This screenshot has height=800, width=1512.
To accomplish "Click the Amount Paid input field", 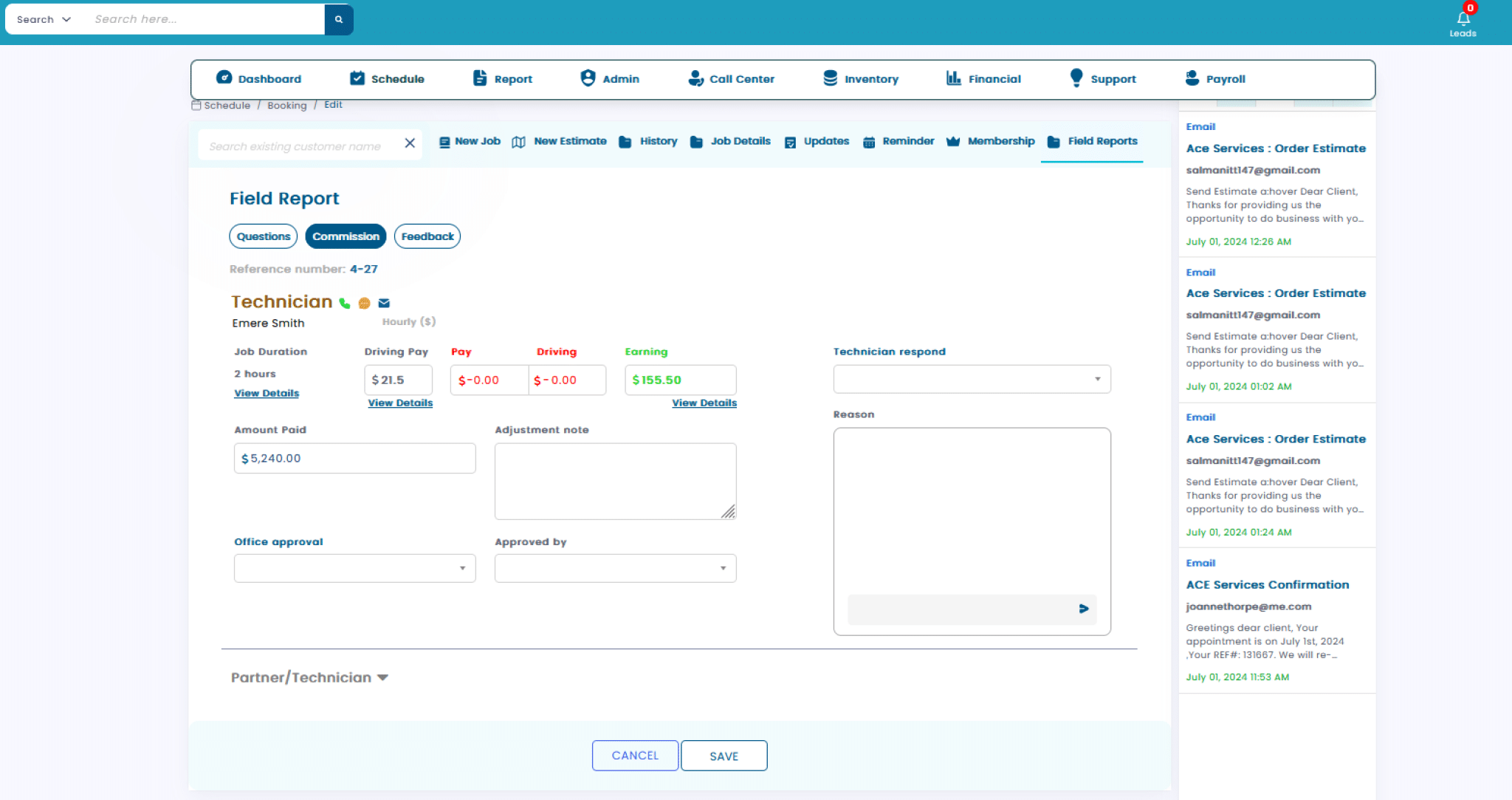I will [354, 458].
